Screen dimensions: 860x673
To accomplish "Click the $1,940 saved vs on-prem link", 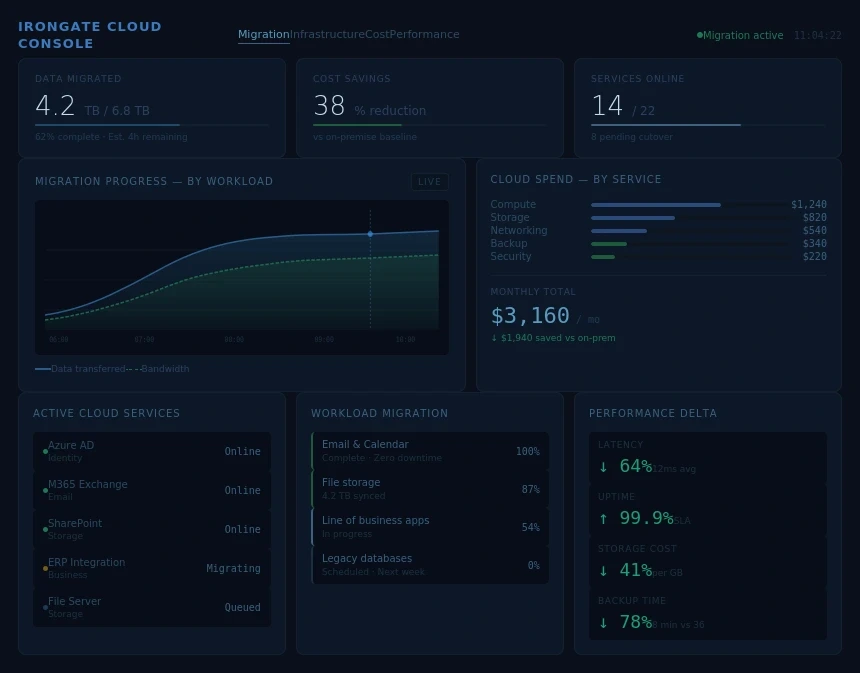I will click(555, 338).
